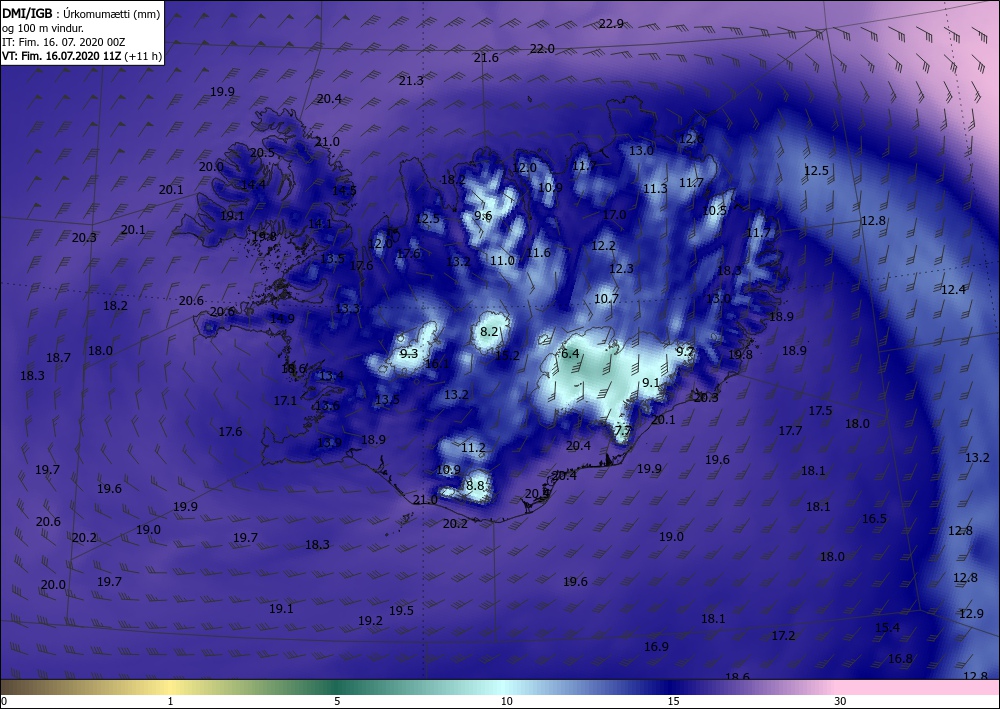
Task: Click the 9.3 value over Langjökull
Action: coord(409,353)
